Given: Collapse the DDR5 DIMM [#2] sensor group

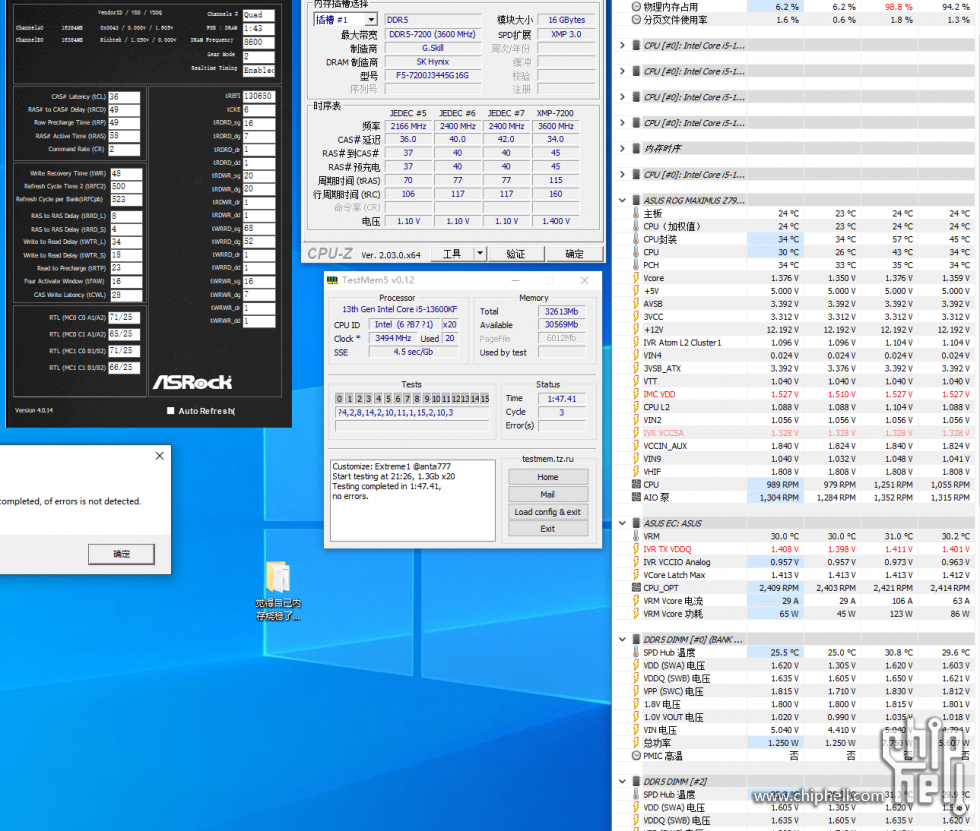Looking at the screenshot, I should point(622,781).
